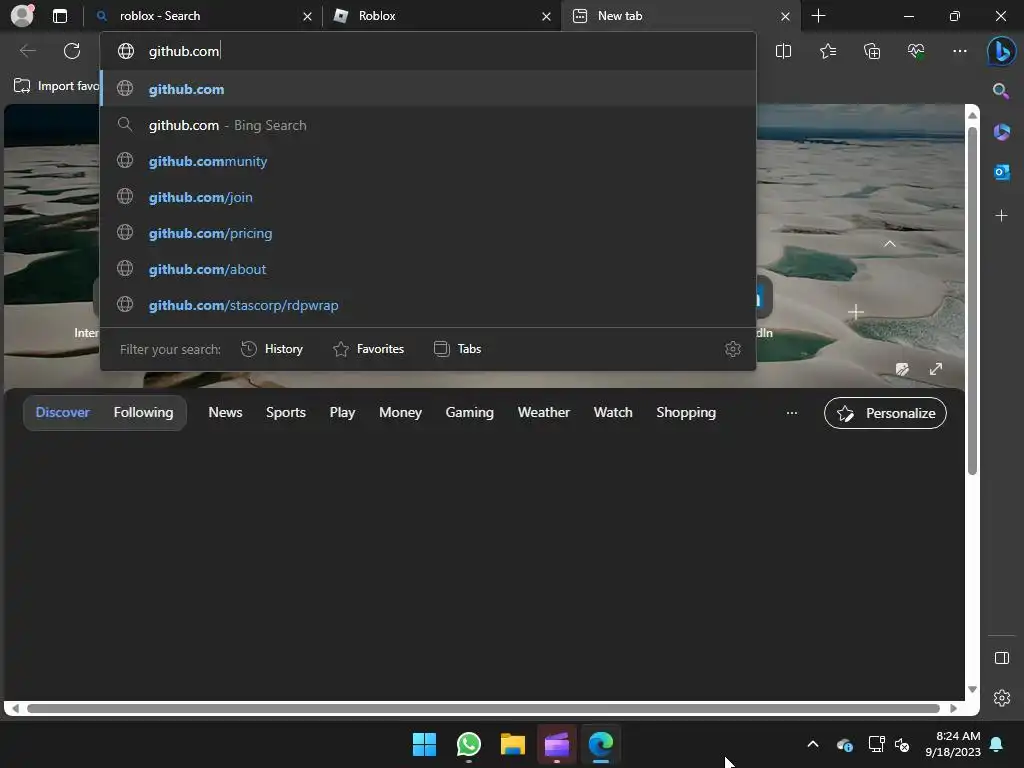1024x768 pixels.
Task: Select github.com/stascorp/rdpwrap suggestion
Action: (x=428, y=304)
